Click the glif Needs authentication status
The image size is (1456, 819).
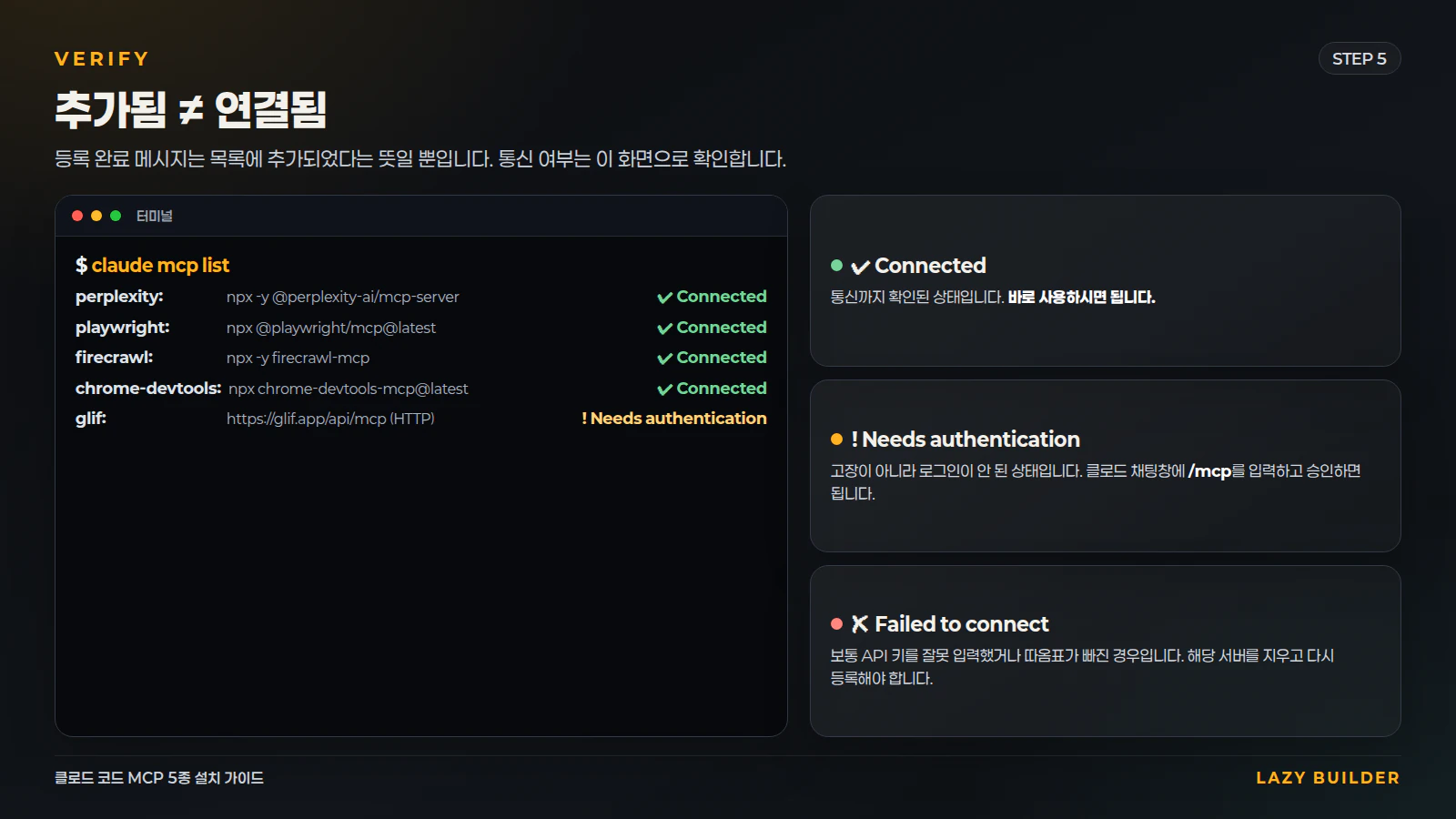(674, 419)
